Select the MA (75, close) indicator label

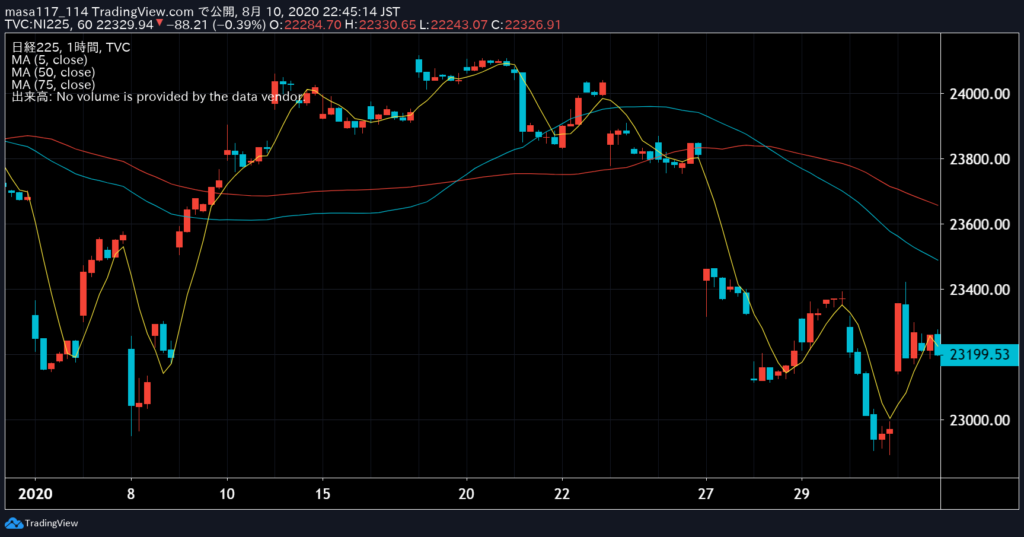[53, 84]
